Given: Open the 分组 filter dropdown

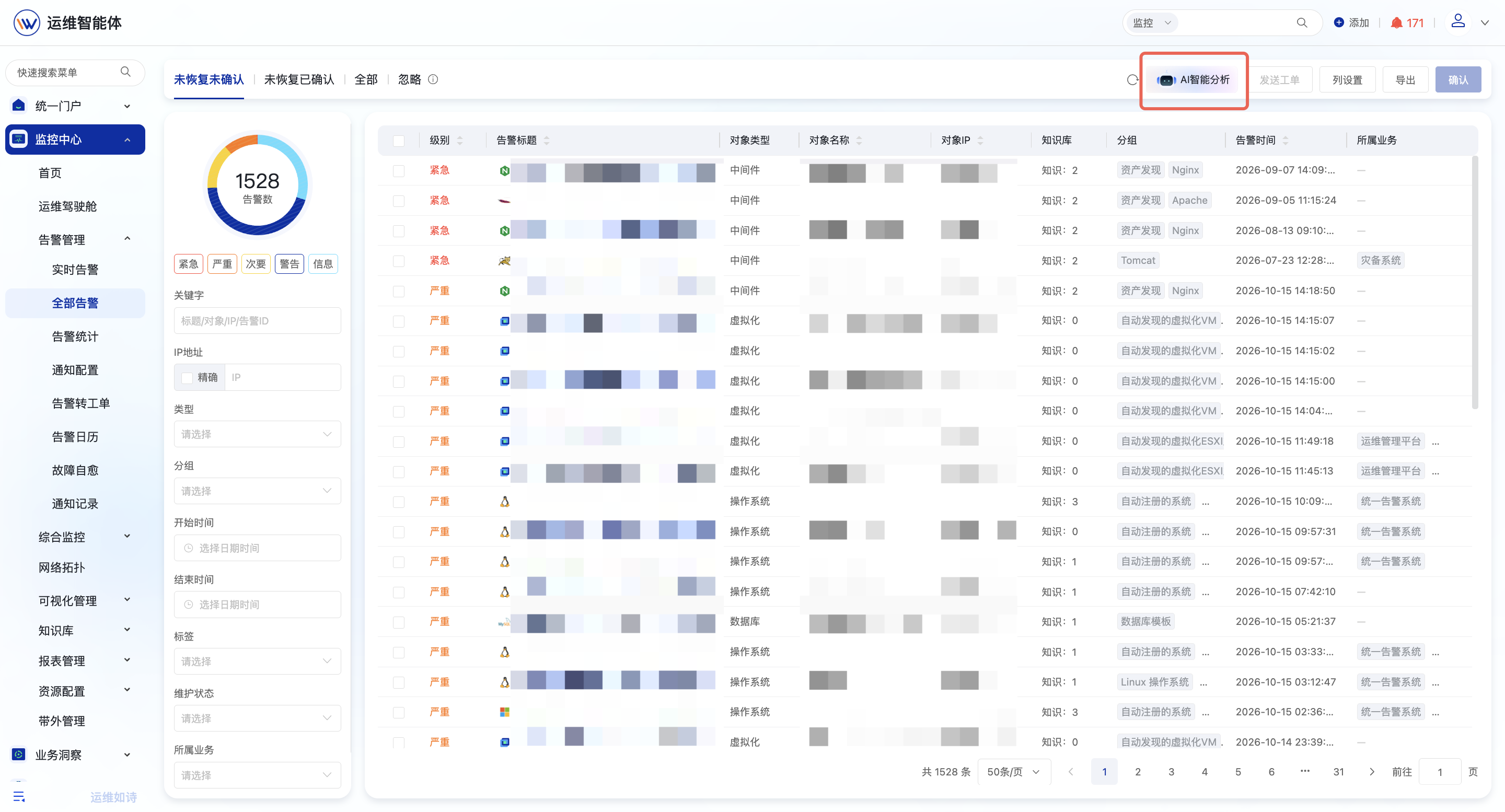Looking at the screenshot, I should tap(257, 491).
